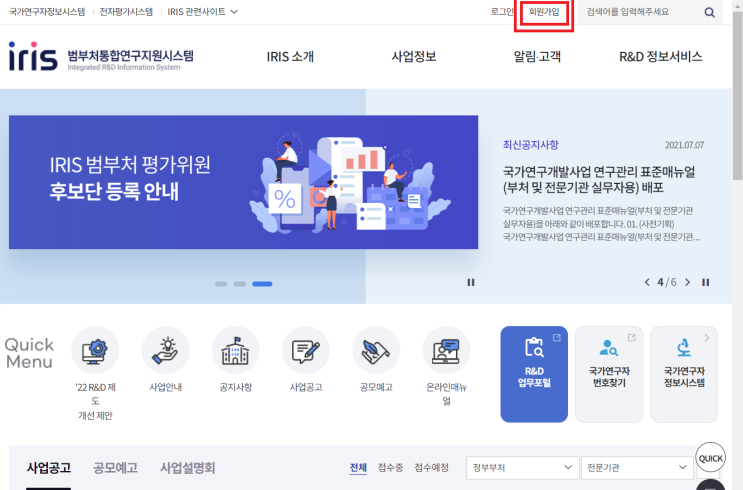
Task: Focus the 검색어를 입력해주세요 search field
Action: tap(640, 12)
